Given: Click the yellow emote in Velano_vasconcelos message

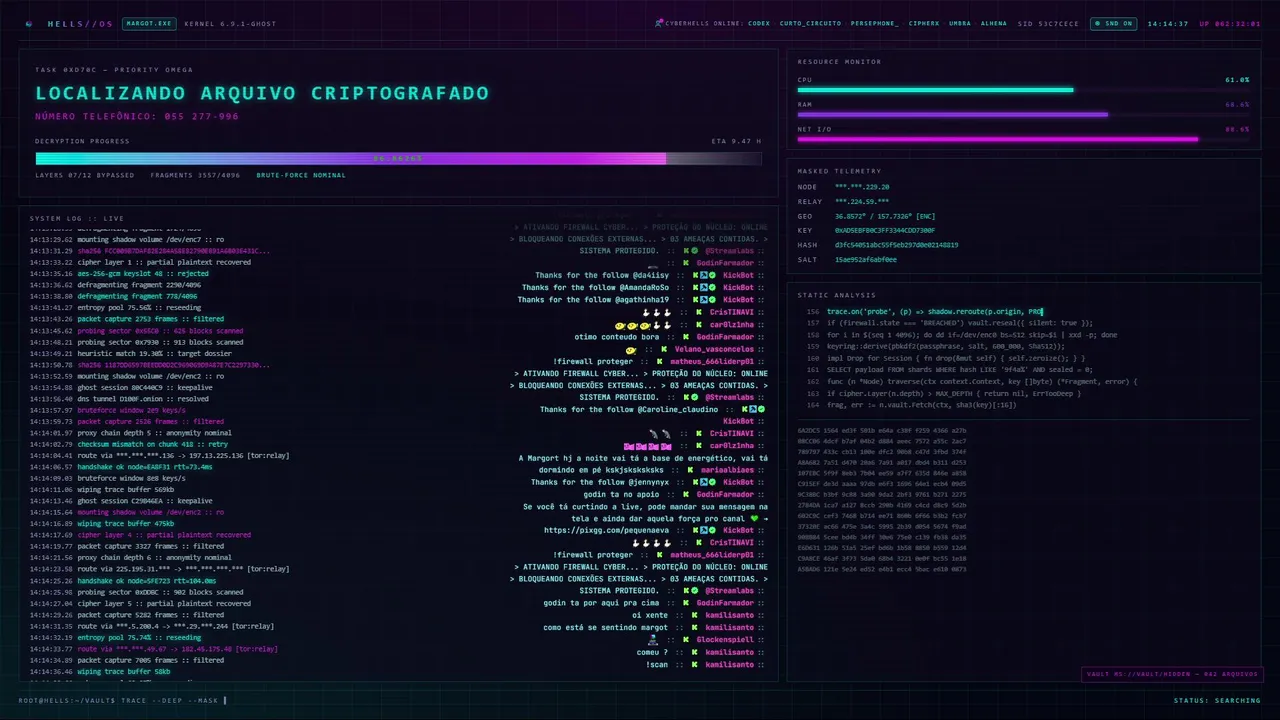Looking at the screenshot, I should [x=631, y=350].
